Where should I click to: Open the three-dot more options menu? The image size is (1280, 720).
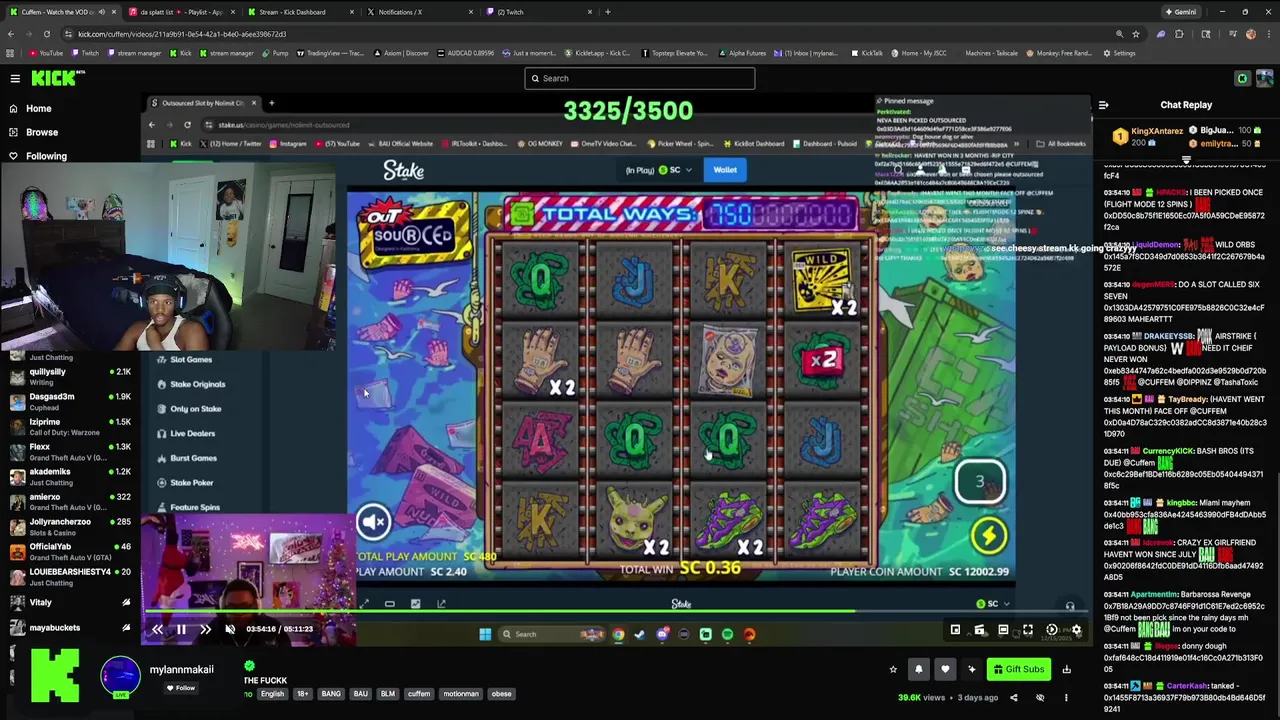coord(1066,698)
